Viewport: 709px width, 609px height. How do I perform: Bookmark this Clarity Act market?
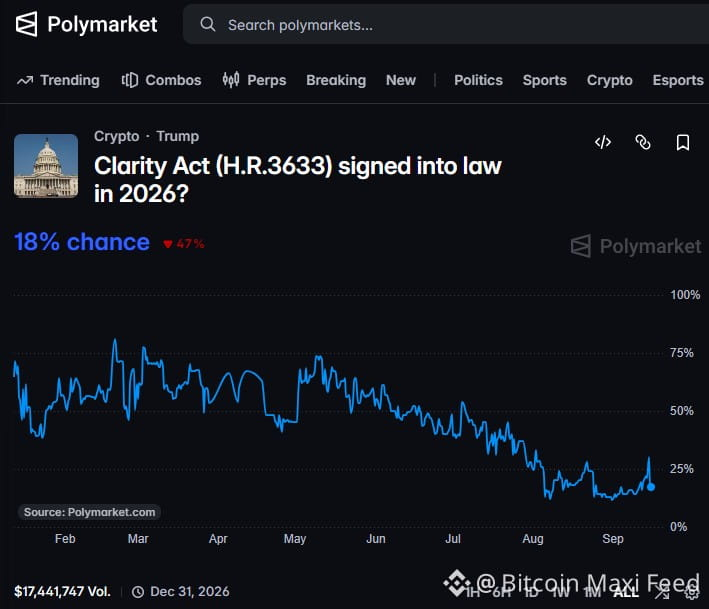(683, 142)
